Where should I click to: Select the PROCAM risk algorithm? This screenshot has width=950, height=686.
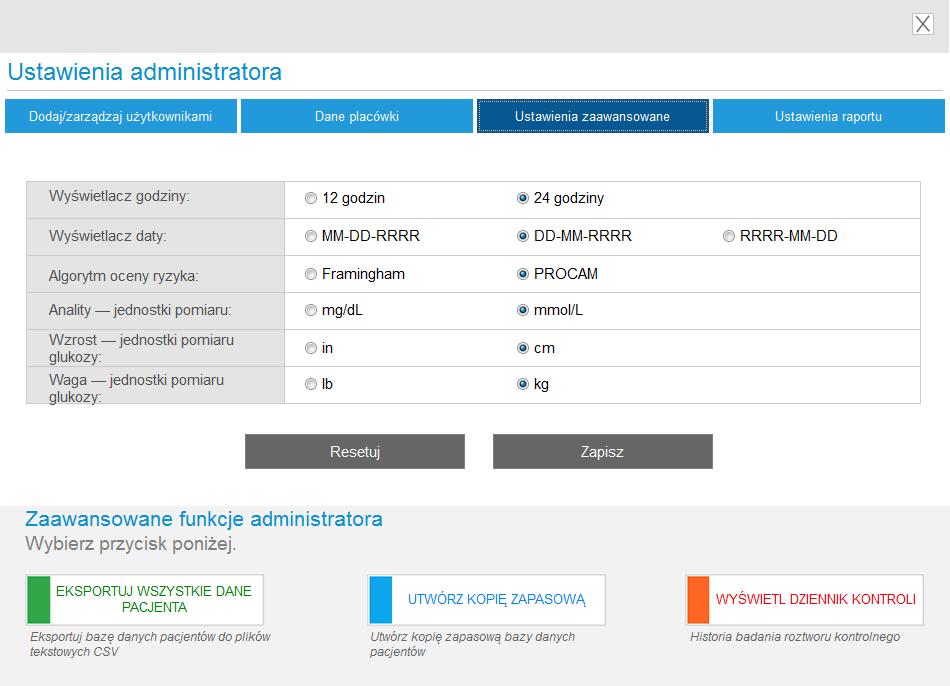pos(523,275)
